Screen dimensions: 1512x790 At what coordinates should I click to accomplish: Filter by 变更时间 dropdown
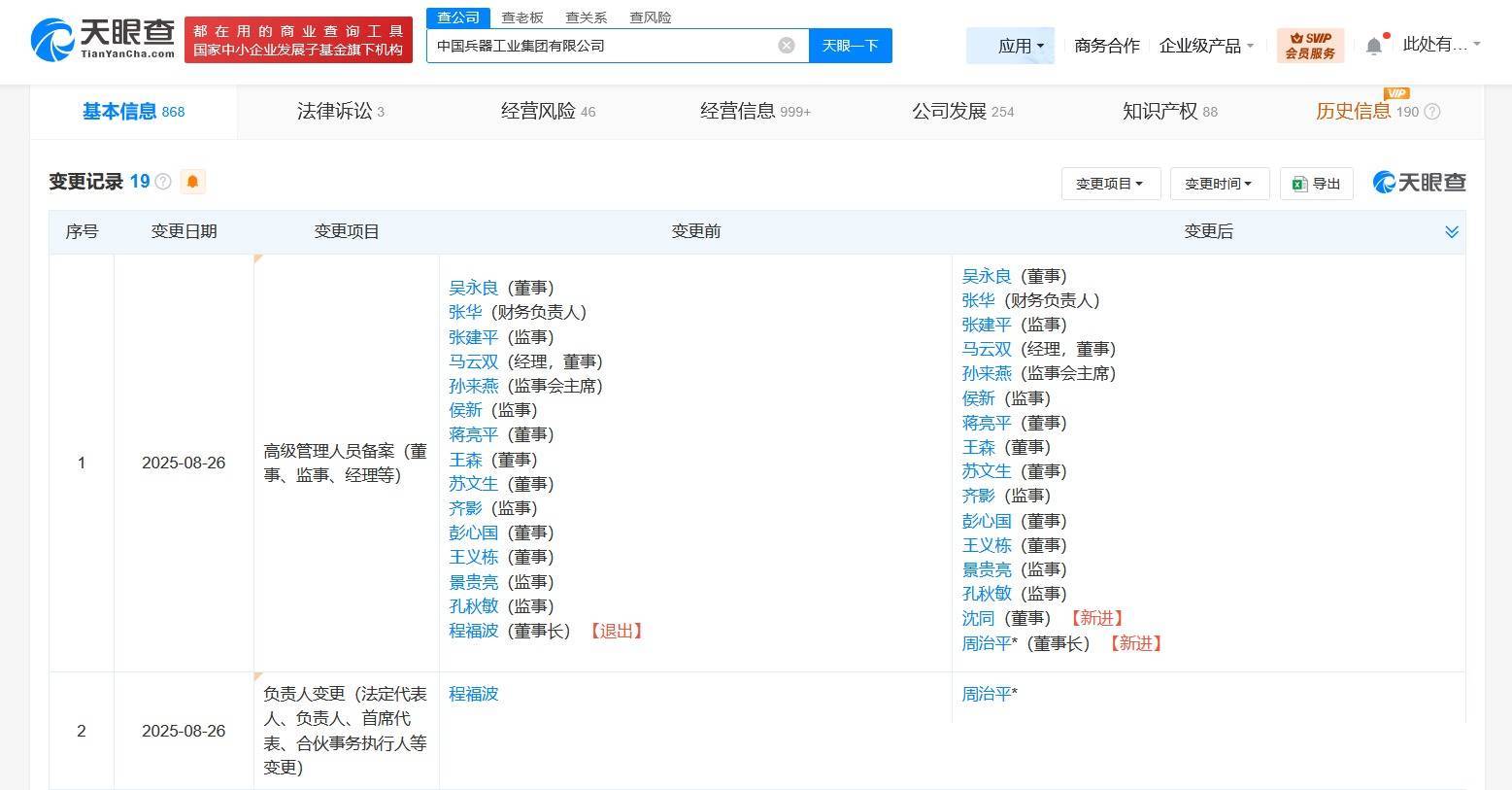[1219, 184]
